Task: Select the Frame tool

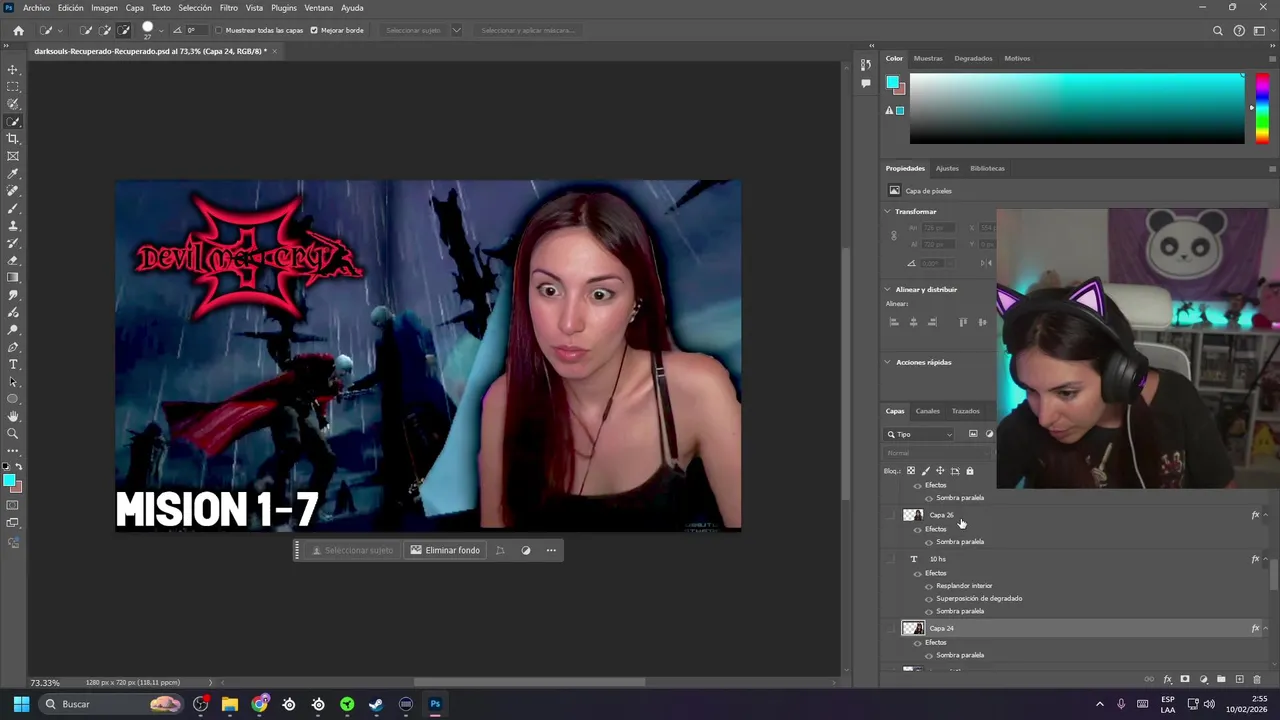Action: [13, 156]
